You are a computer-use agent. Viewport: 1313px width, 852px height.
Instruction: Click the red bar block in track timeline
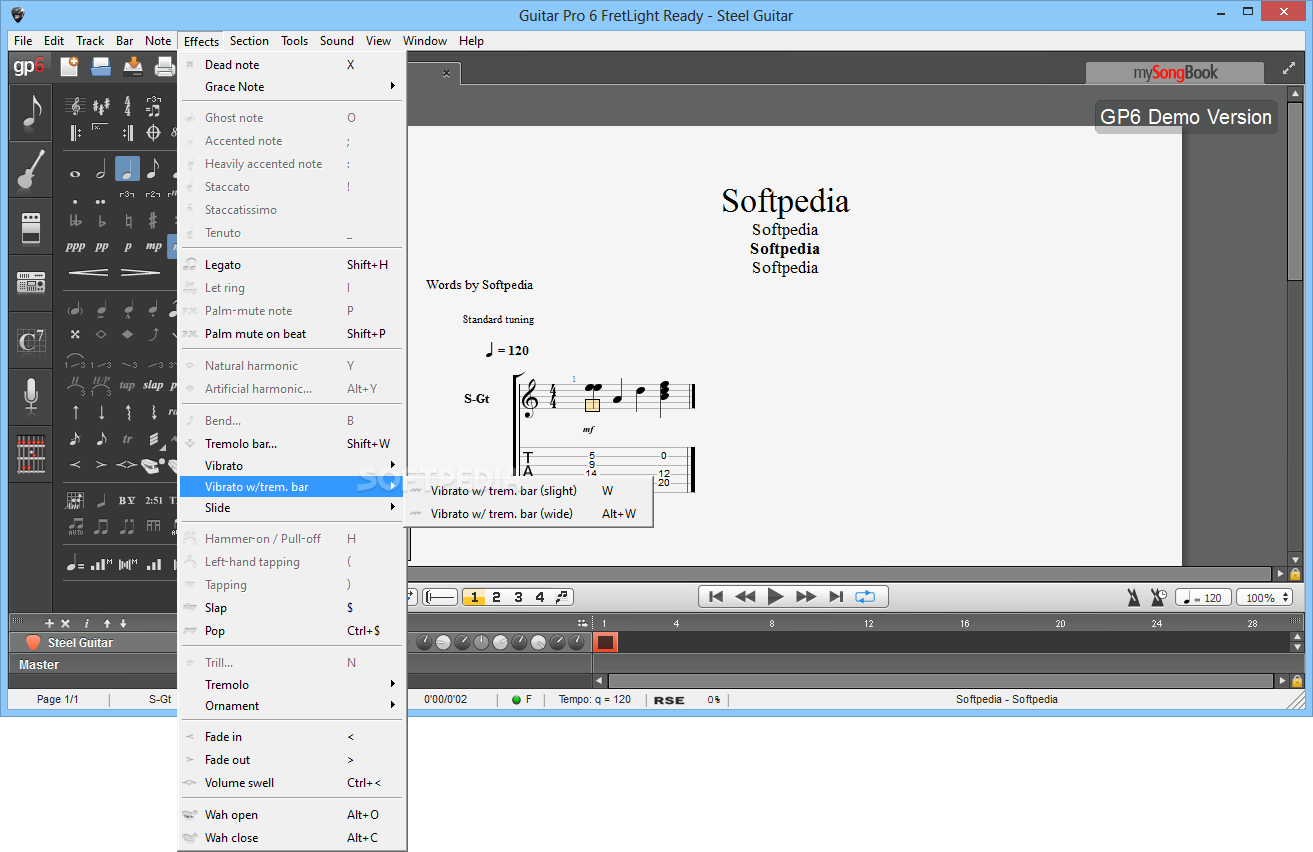point(606,643)
